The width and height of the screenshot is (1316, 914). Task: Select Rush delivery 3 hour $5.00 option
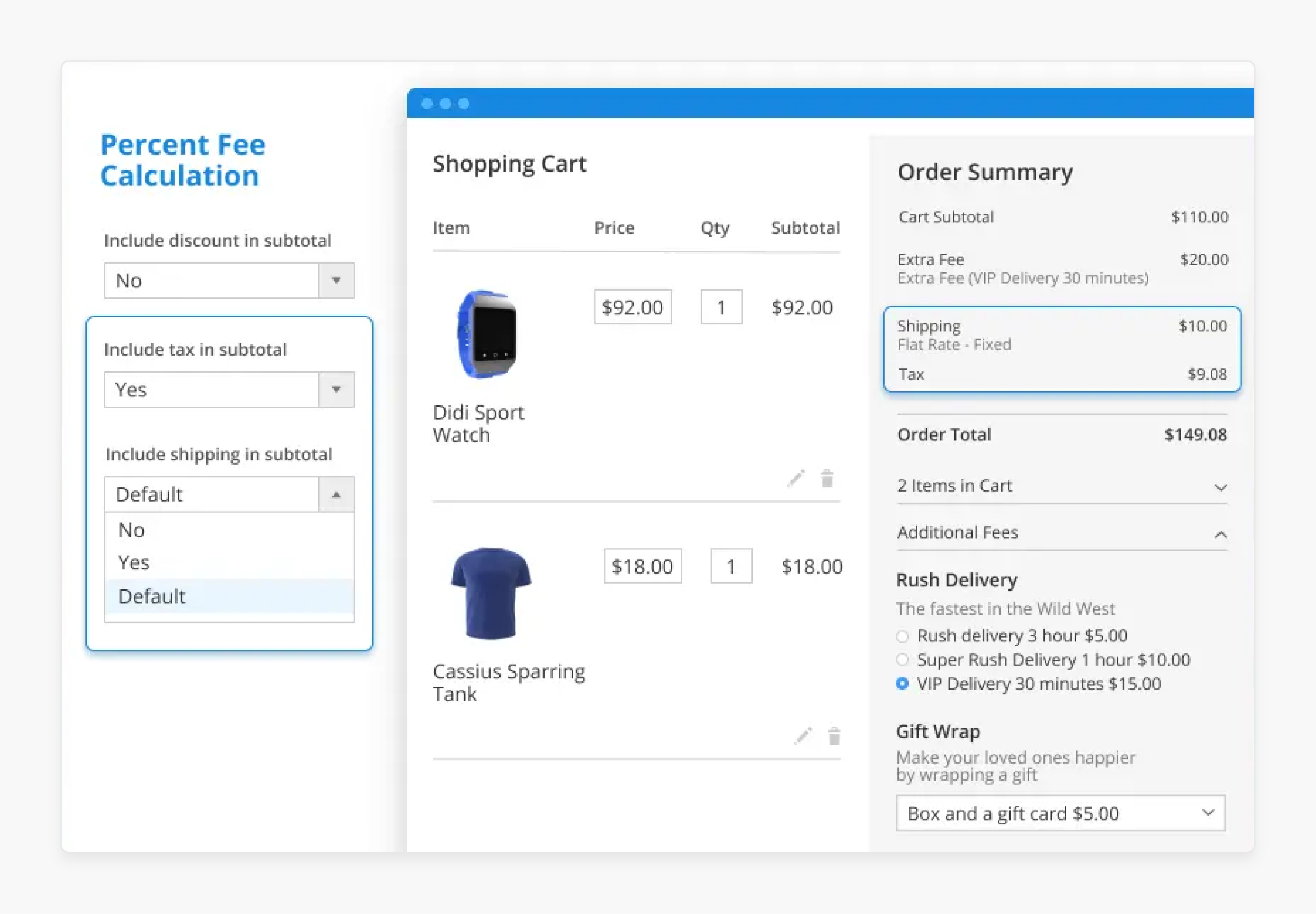902,636
